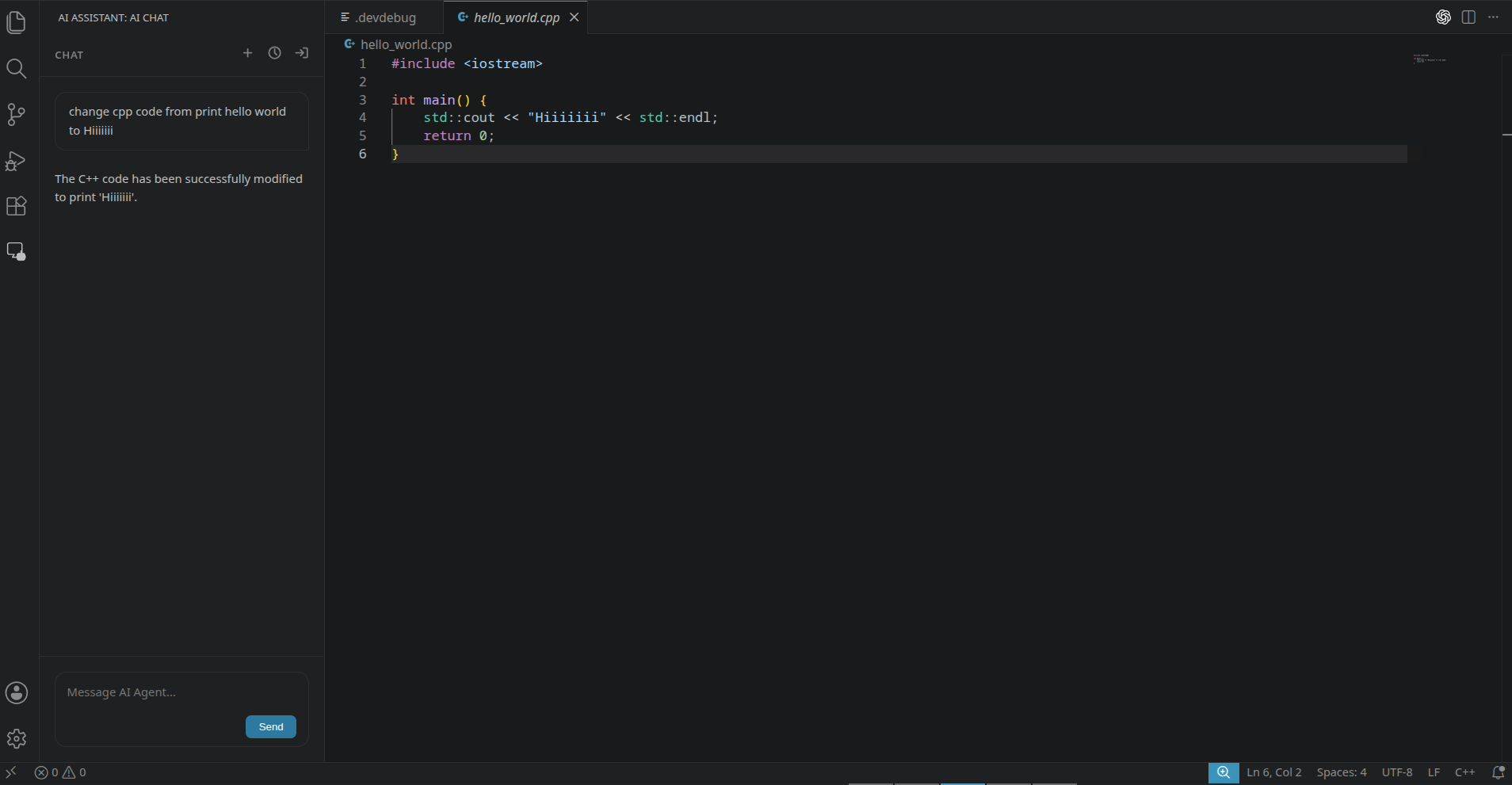This screenshot has width=1512, height=785.
Task: Click the CHAT section label
Action: click(69, 55)
